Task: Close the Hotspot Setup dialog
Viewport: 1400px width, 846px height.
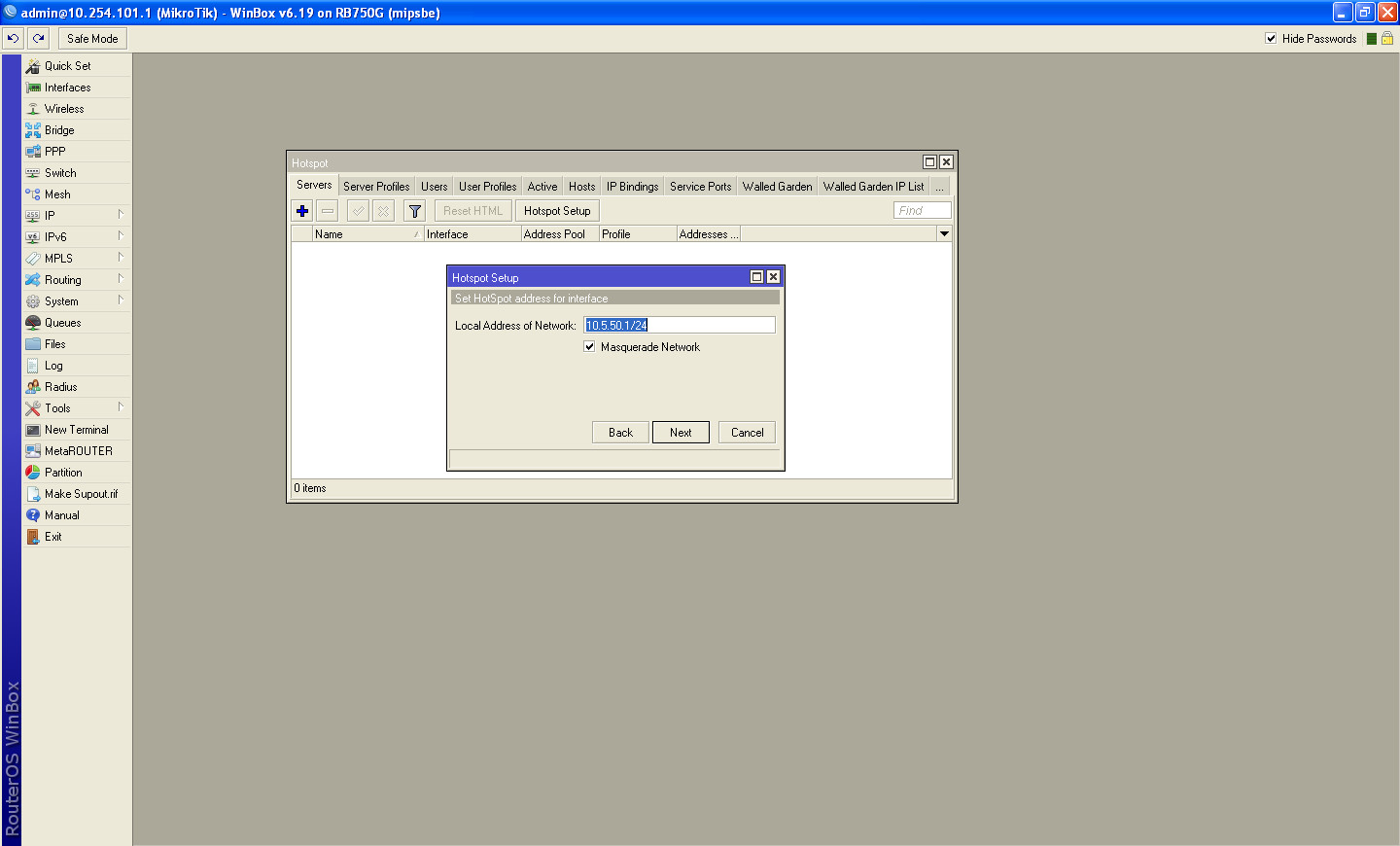Action: [773, 277]
